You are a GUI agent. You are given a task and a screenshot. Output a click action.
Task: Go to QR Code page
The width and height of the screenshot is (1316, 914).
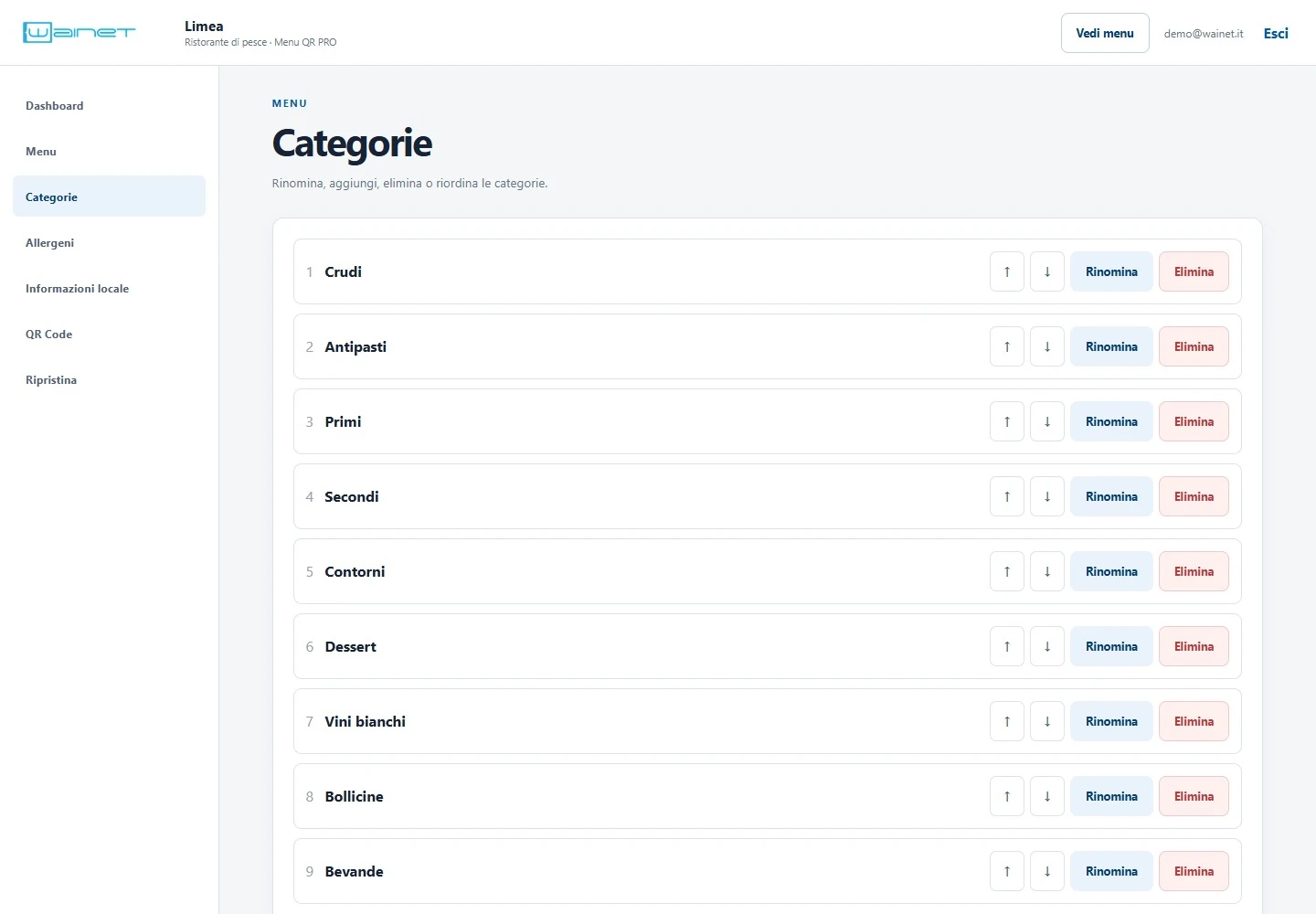coord(109,335)
